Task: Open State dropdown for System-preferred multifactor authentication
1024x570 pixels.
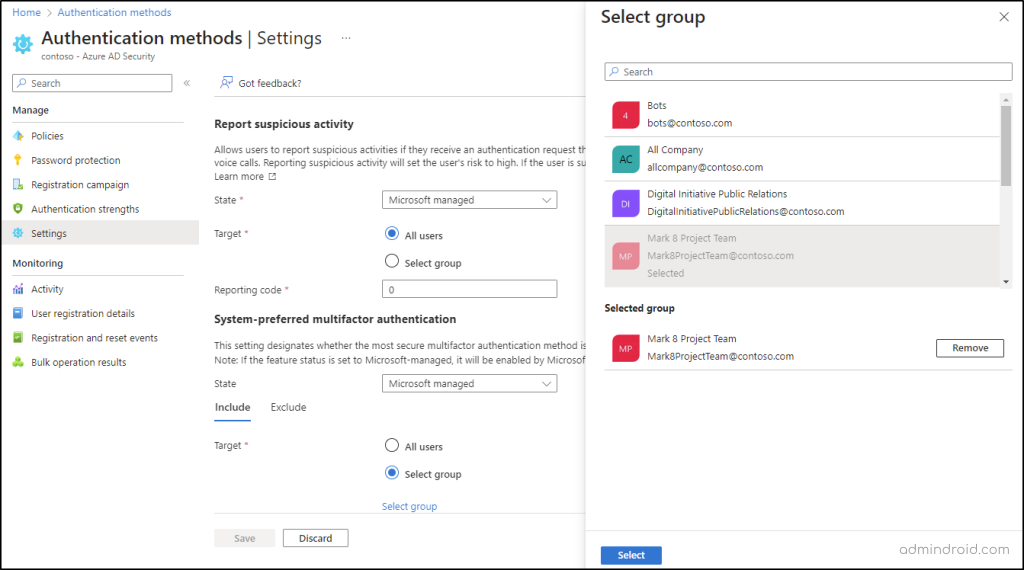Action: point(469,384)
